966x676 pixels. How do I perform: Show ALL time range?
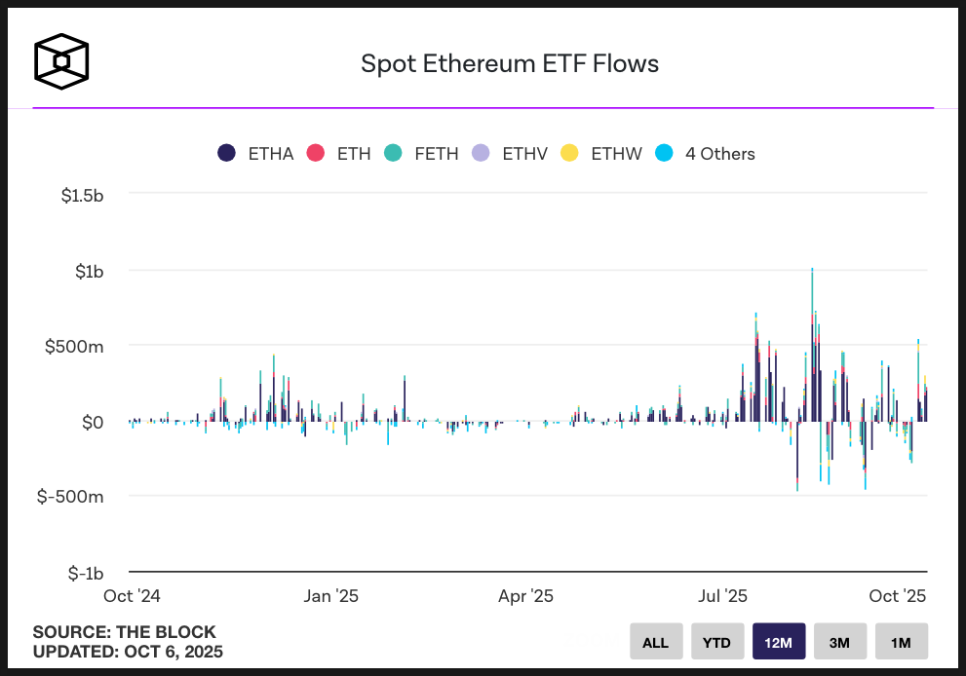656,642
